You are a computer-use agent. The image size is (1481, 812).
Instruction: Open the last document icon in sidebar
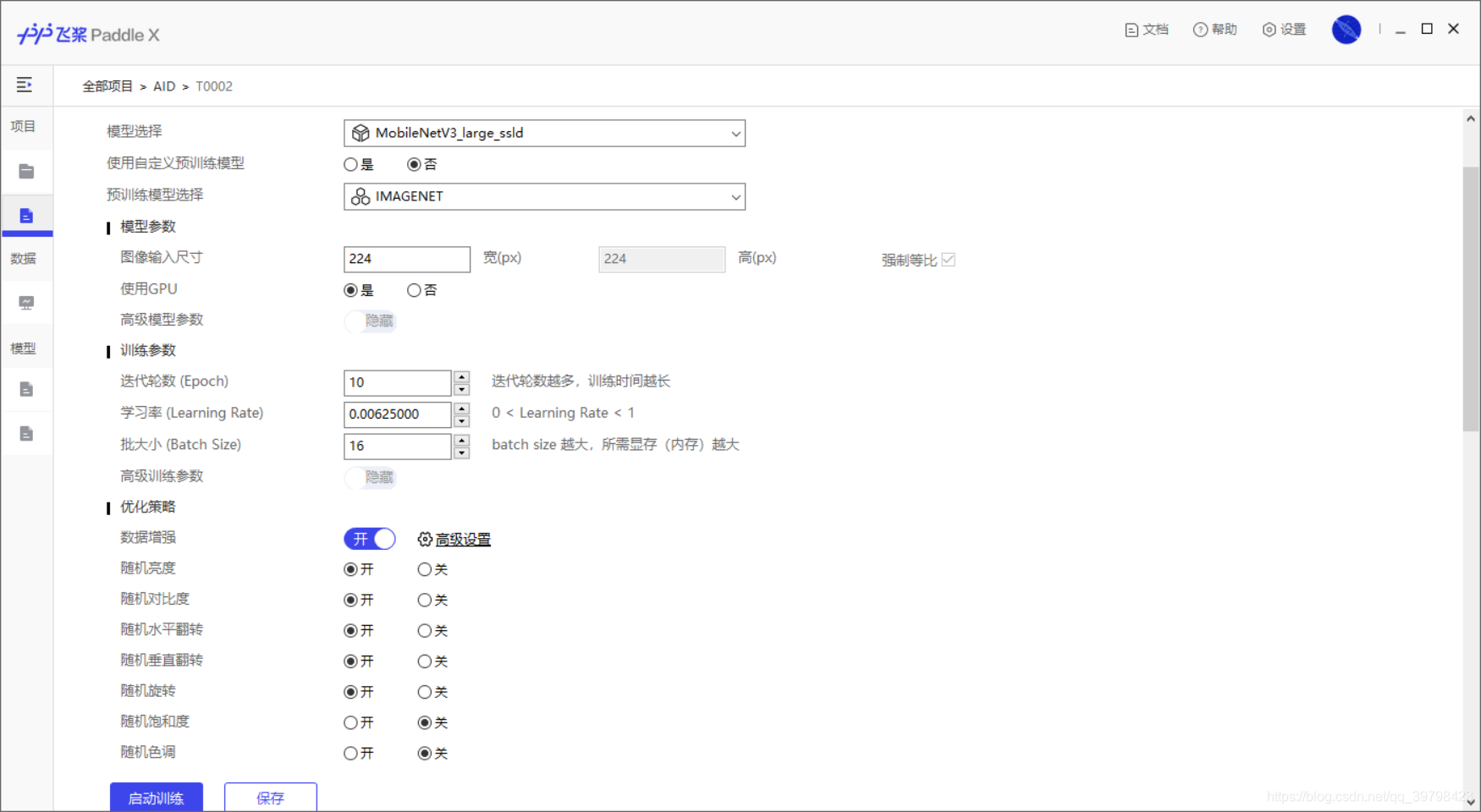point(26,434)
